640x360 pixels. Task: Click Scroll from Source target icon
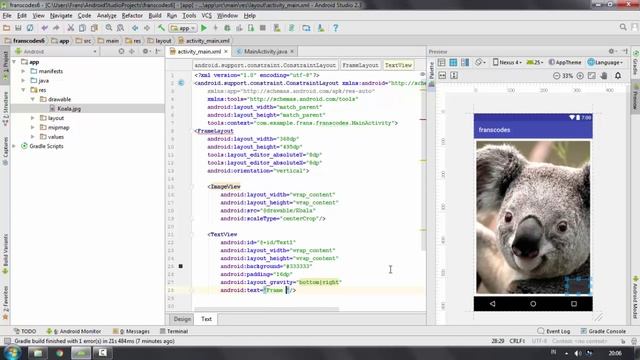(121, 51)
